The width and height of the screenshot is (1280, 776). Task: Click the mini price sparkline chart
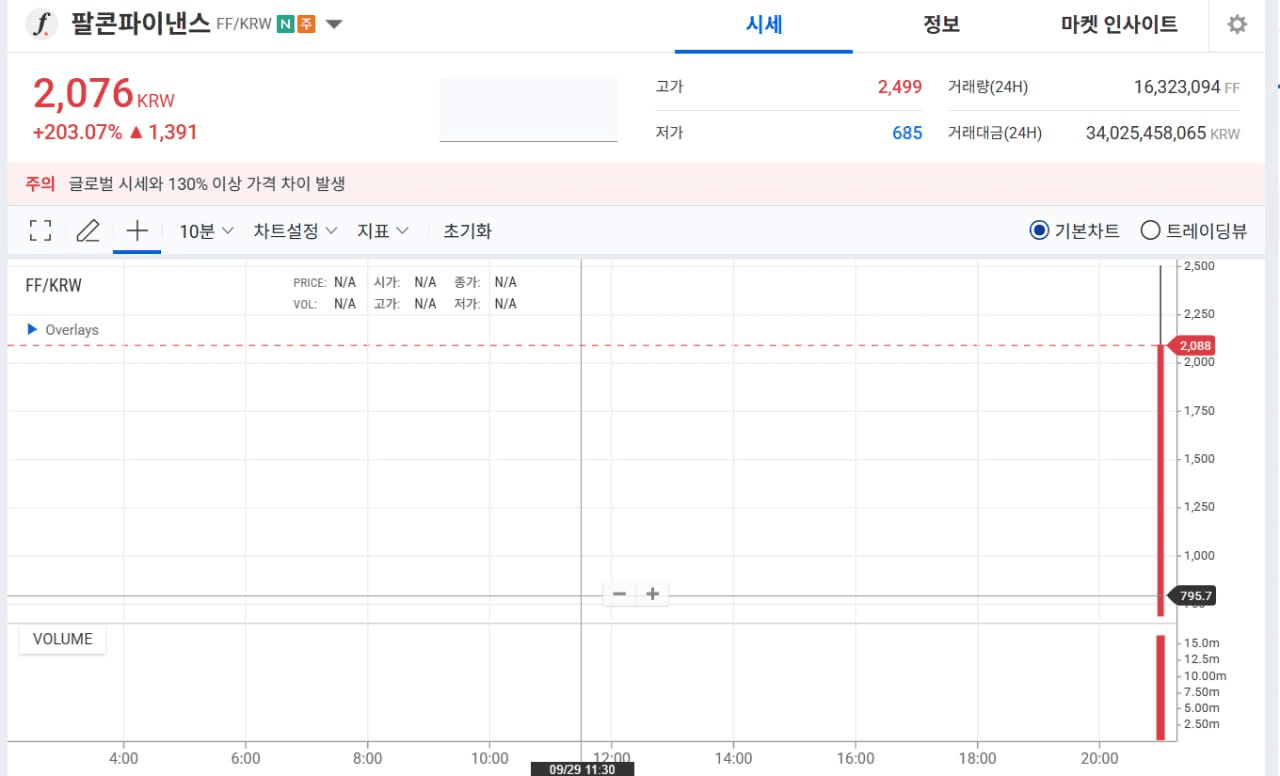[528, 111]
